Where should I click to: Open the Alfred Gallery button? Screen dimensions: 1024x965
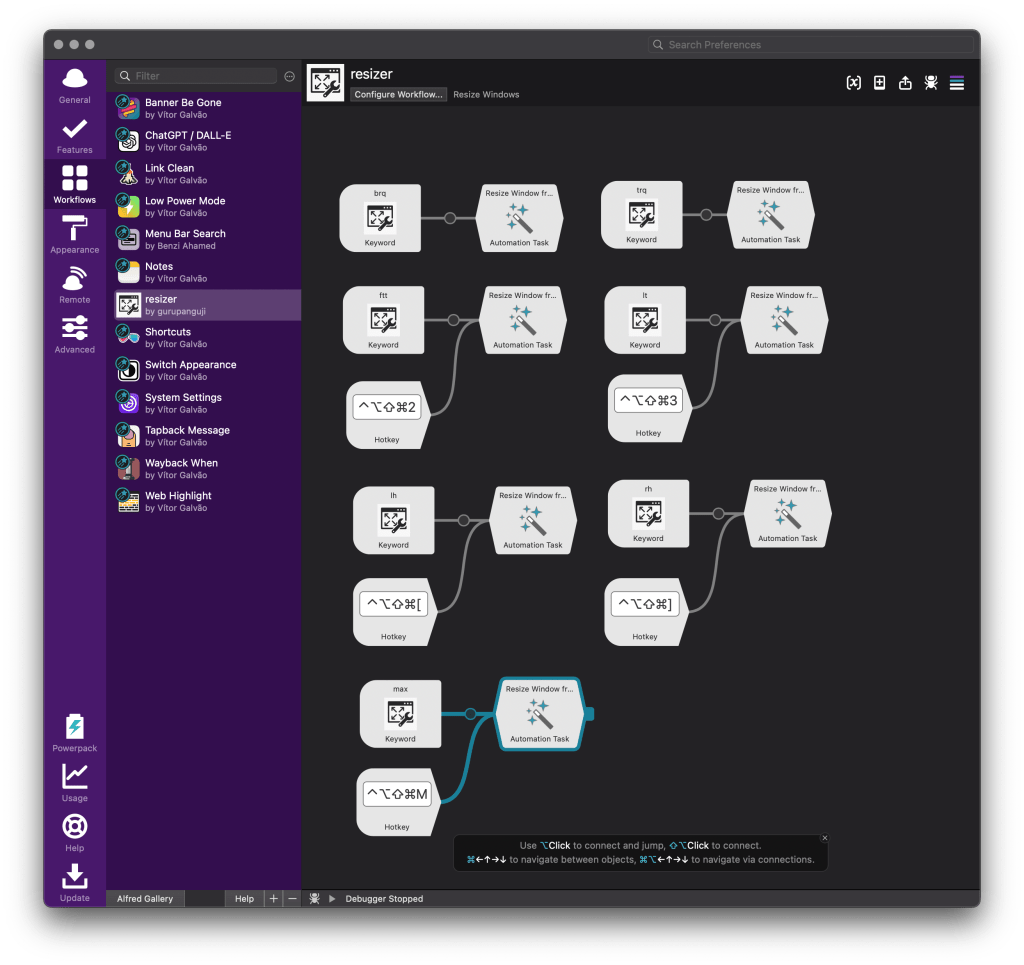pos(145,899)
